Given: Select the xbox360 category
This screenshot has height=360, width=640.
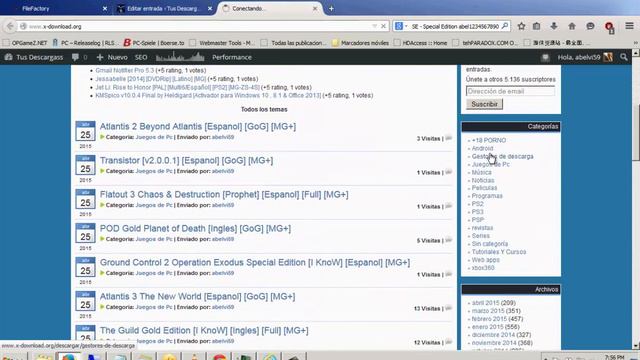Looking at the screenshot, I should click(x=483, y=268).
